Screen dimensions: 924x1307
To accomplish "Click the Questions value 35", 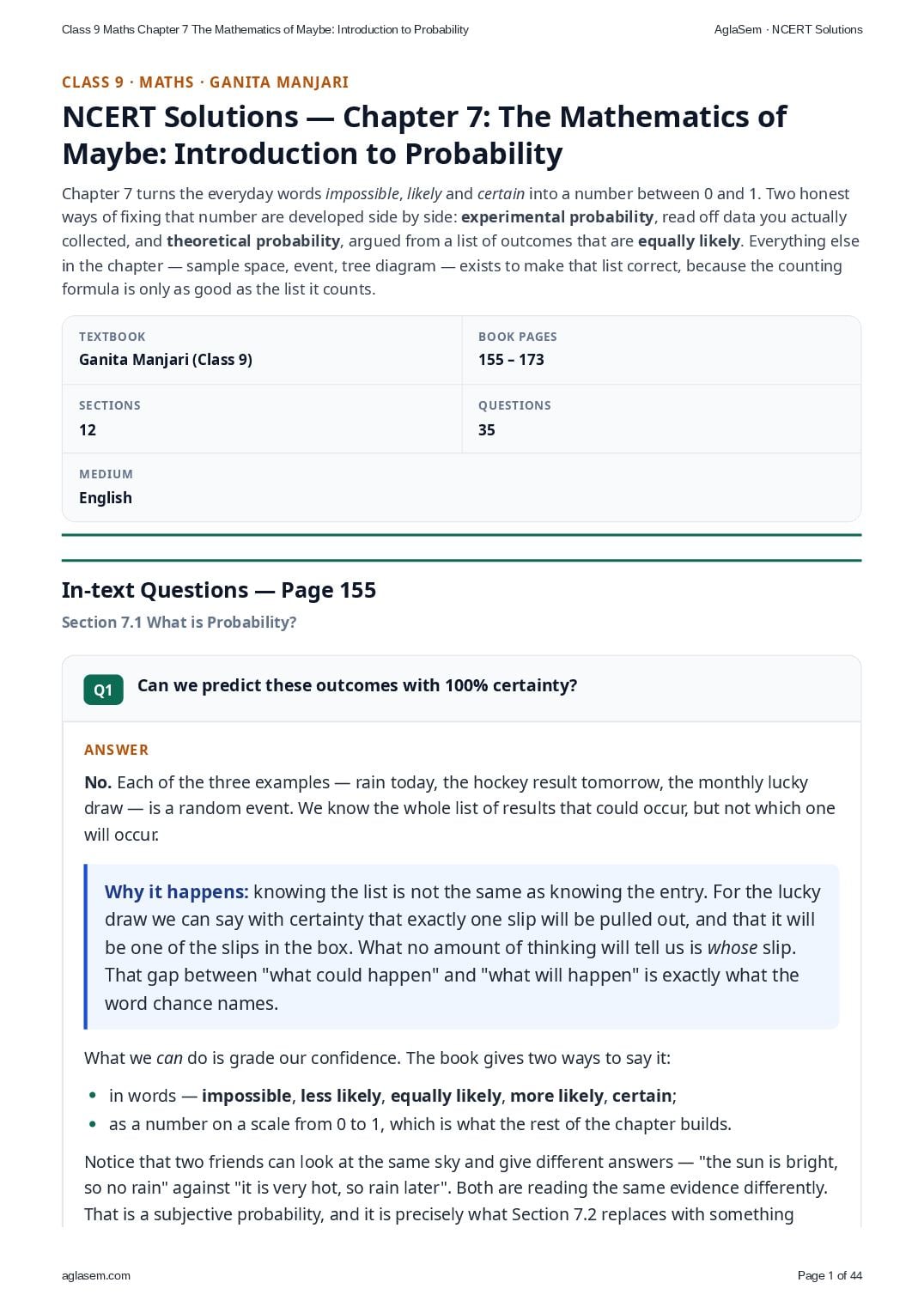I will [487, 430].
